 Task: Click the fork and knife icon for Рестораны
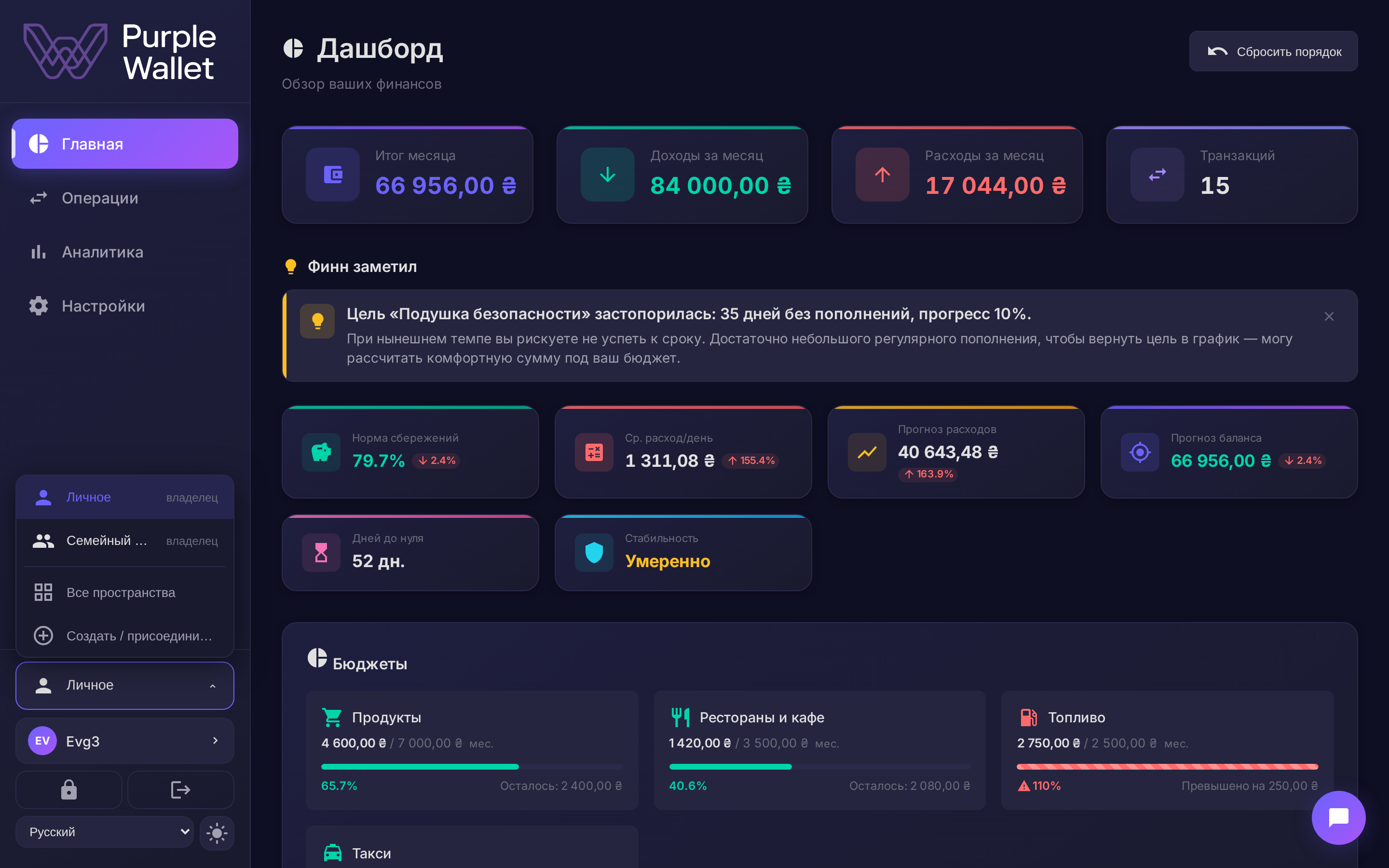[x=680, y=718]
